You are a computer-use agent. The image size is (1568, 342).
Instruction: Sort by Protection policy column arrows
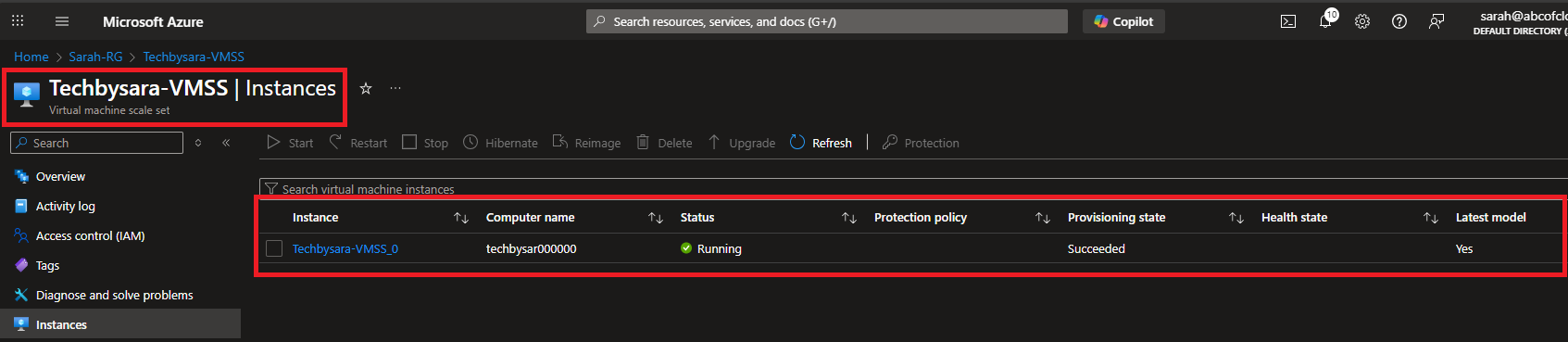point(1043,218)
